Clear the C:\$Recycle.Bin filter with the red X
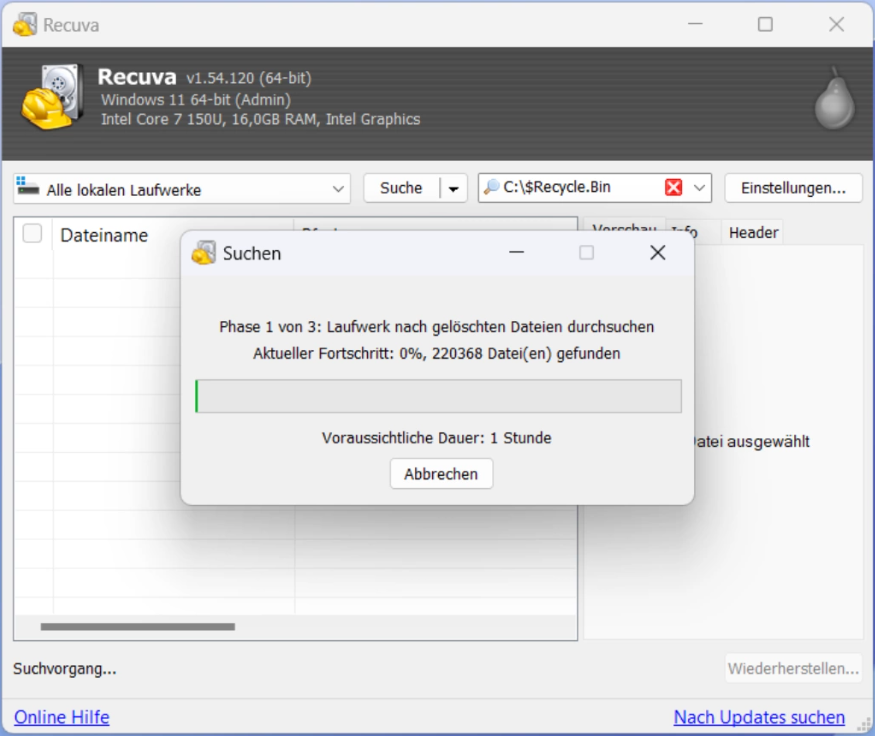Viewport: 875px width, 736px height. pos(674,187)
